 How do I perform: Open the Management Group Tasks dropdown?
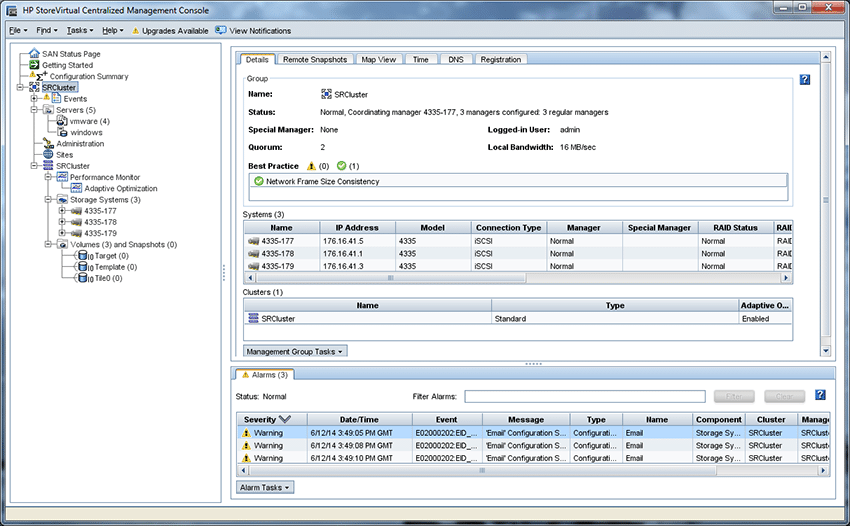[x=295, y=351]
